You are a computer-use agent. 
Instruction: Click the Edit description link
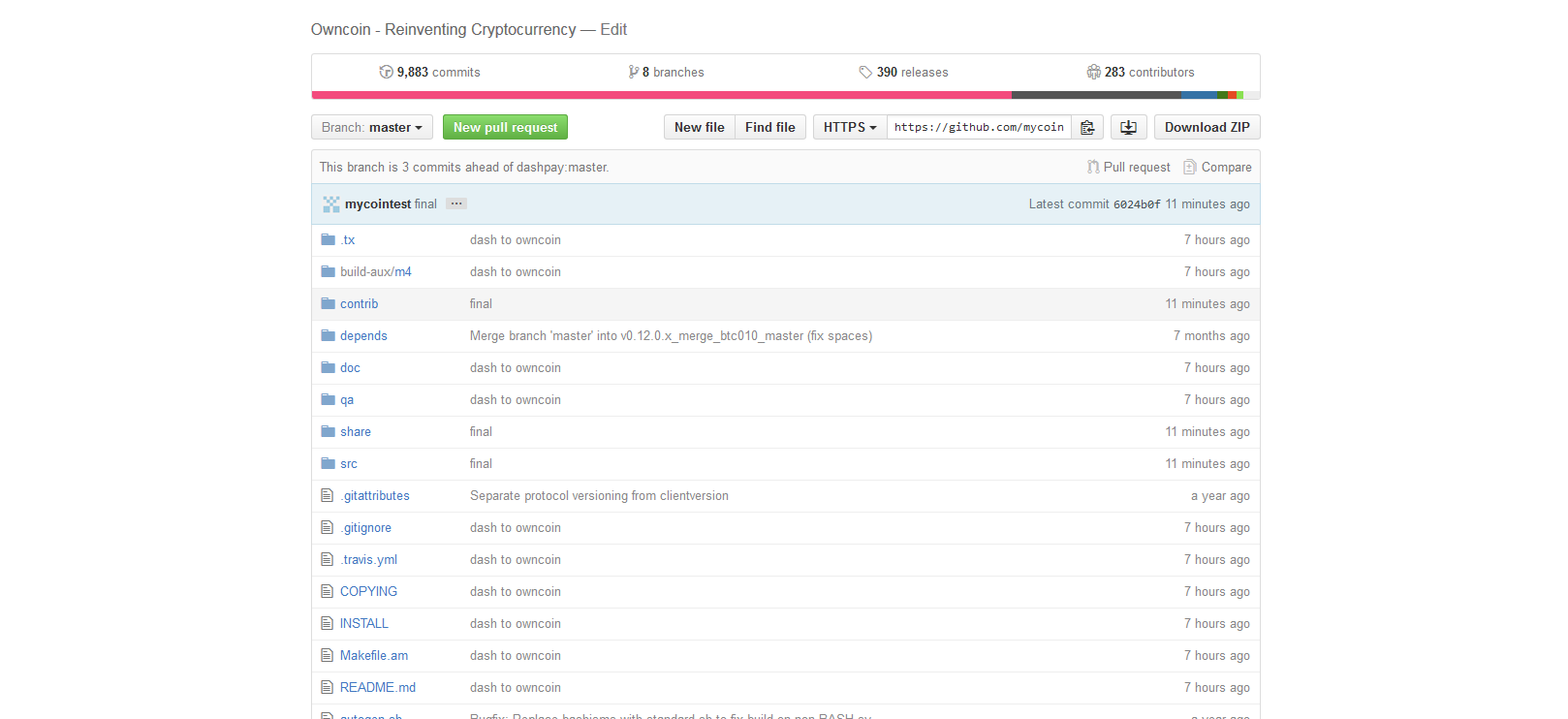coord(613,29)
